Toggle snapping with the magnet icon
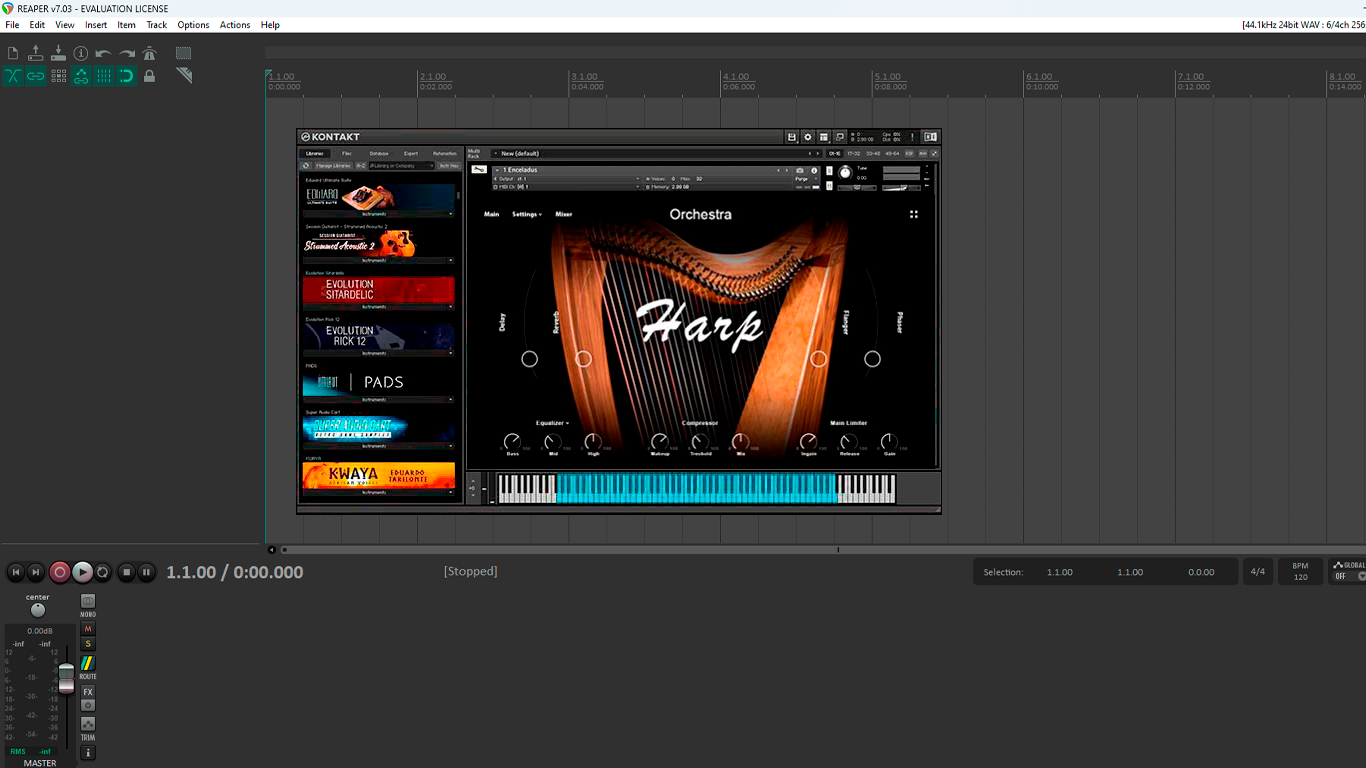Screen dimensions: 1366x768 tap(127, 76)
